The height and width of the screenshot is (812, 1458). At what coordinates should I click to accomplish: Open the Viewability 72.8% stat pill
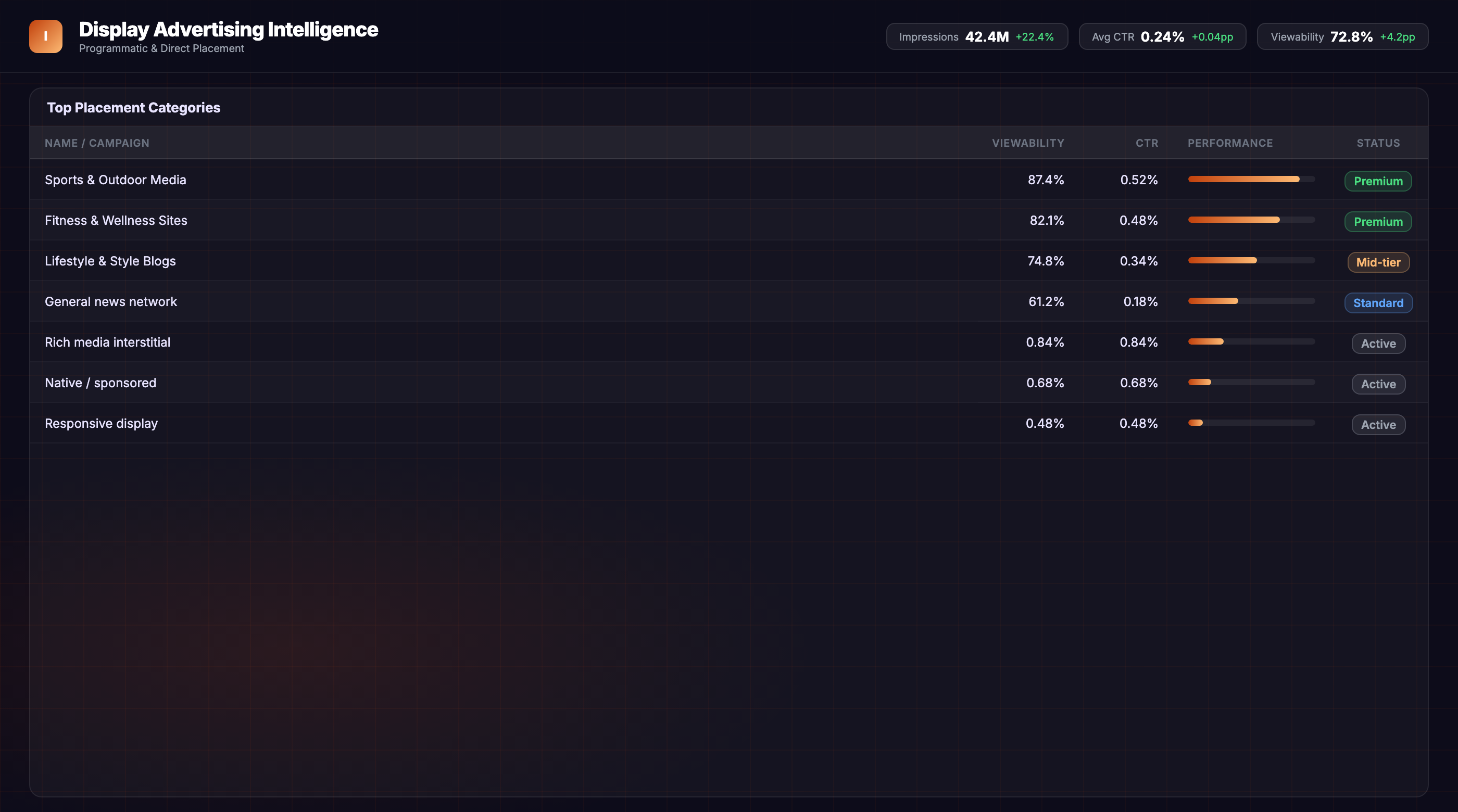click(x=1342, y=37)
